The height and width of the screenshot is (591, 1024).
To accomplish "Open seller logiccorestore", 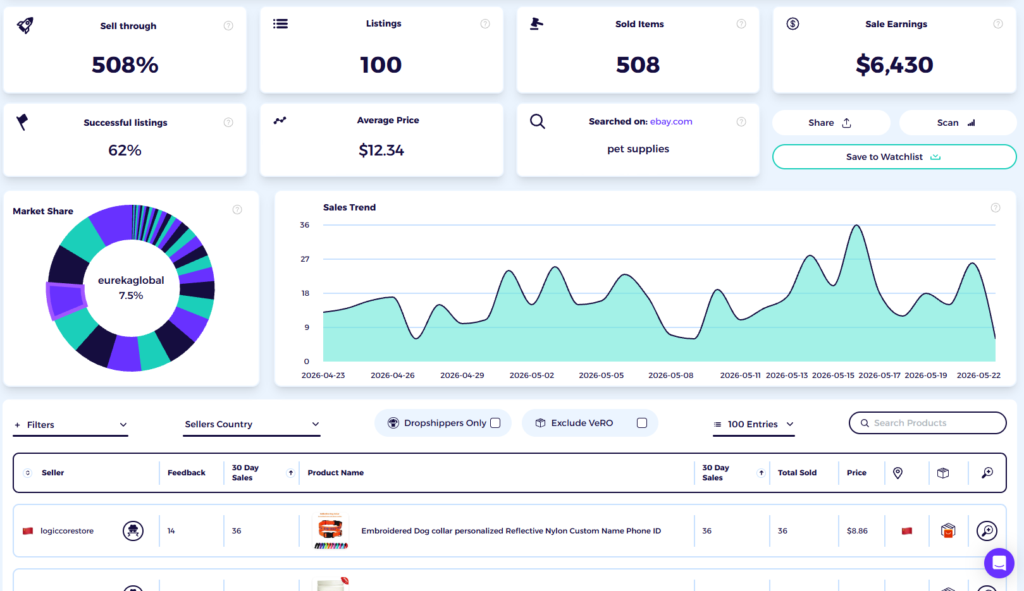I will tap(67, 531).
